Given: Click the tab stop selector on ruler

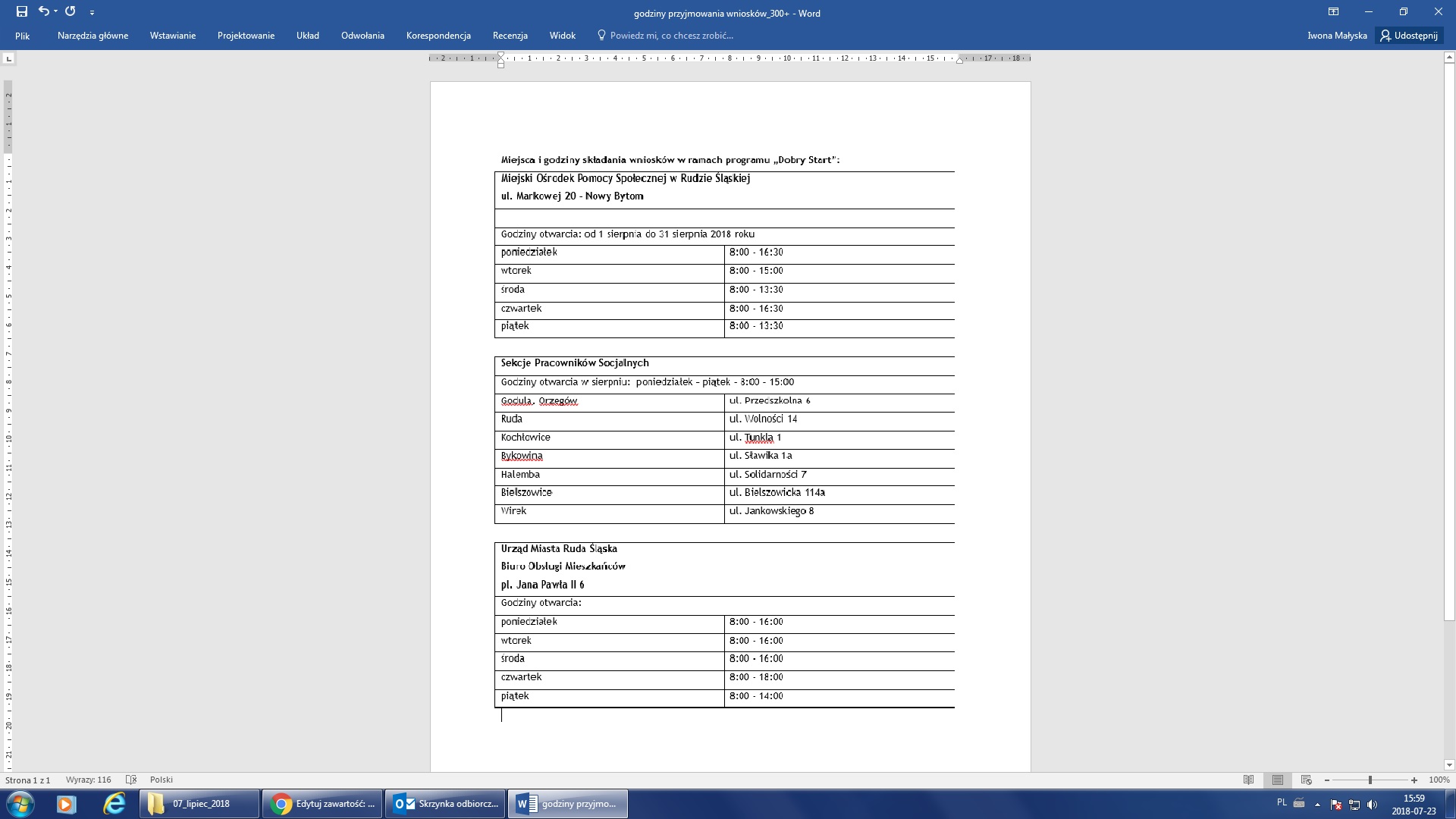Looking at the screenshot, I should (x=8, y=58).
